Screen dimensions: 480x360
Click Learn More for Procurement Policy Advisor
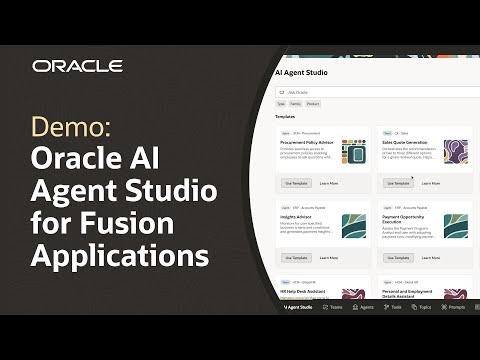tap(329, 183)
